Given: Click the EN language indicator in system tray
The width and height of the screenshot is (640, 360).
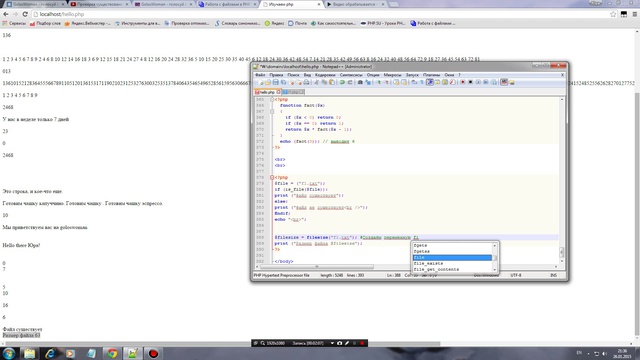Looking at the screenshot, I should (579, 353).
